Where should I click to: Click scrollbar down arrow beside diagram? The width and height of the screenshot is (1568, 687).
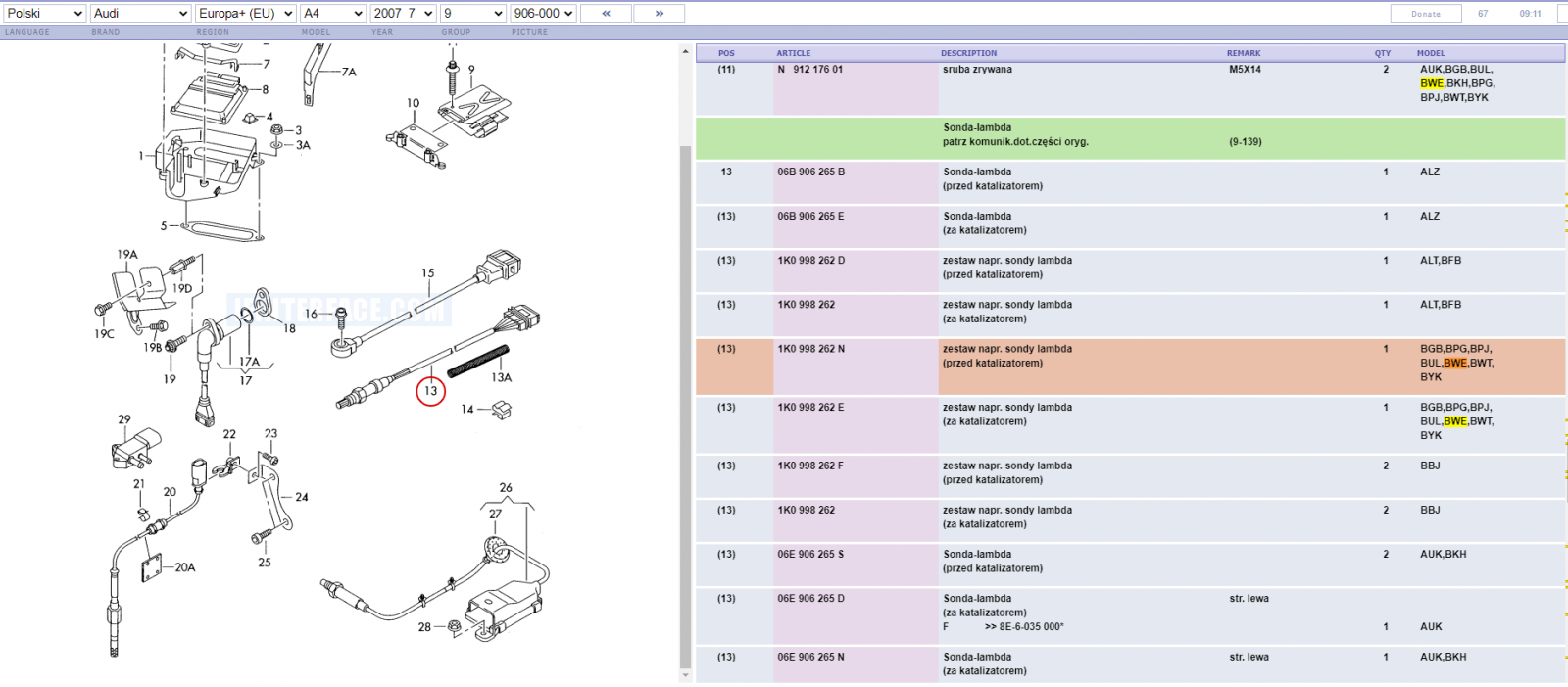tap(685, 675)
